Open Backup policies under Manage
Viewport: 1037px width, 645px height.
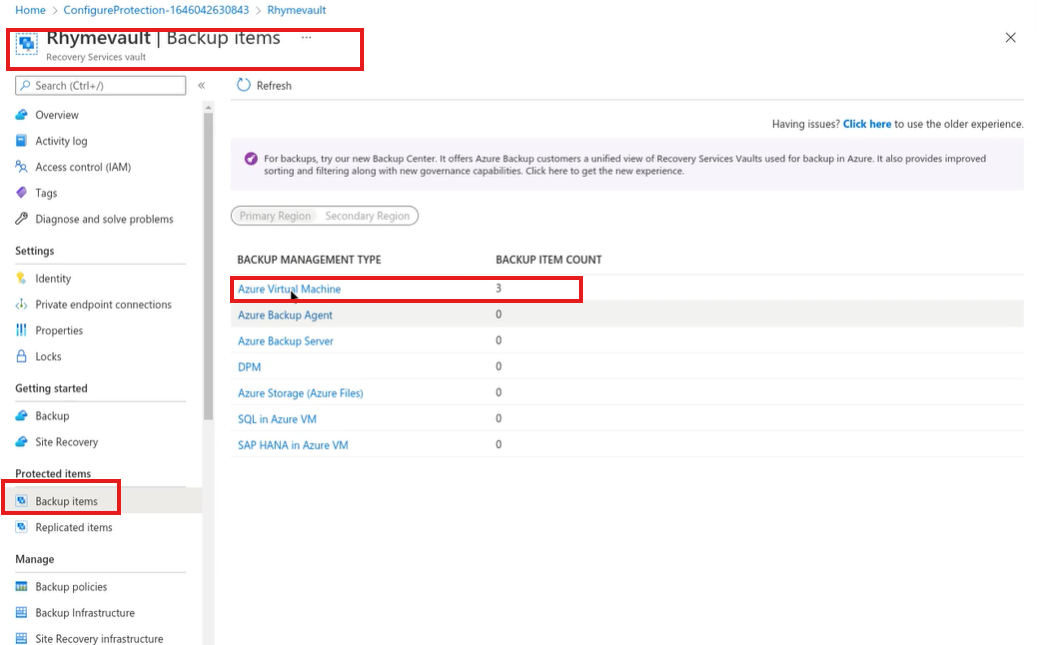coord(71,587)
